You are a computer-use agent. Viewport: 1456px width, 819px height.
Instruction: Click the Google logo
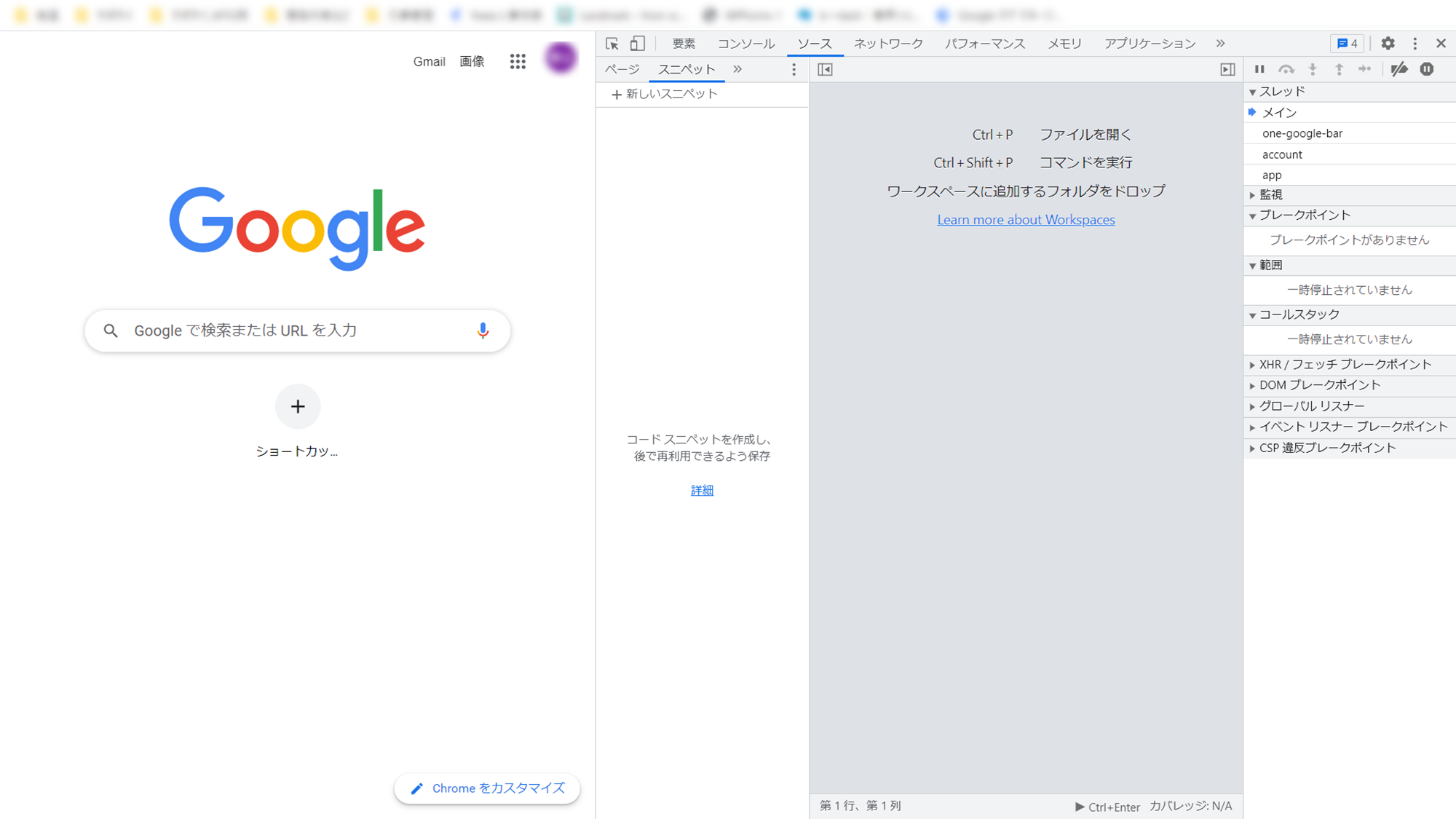pos(297,228)
